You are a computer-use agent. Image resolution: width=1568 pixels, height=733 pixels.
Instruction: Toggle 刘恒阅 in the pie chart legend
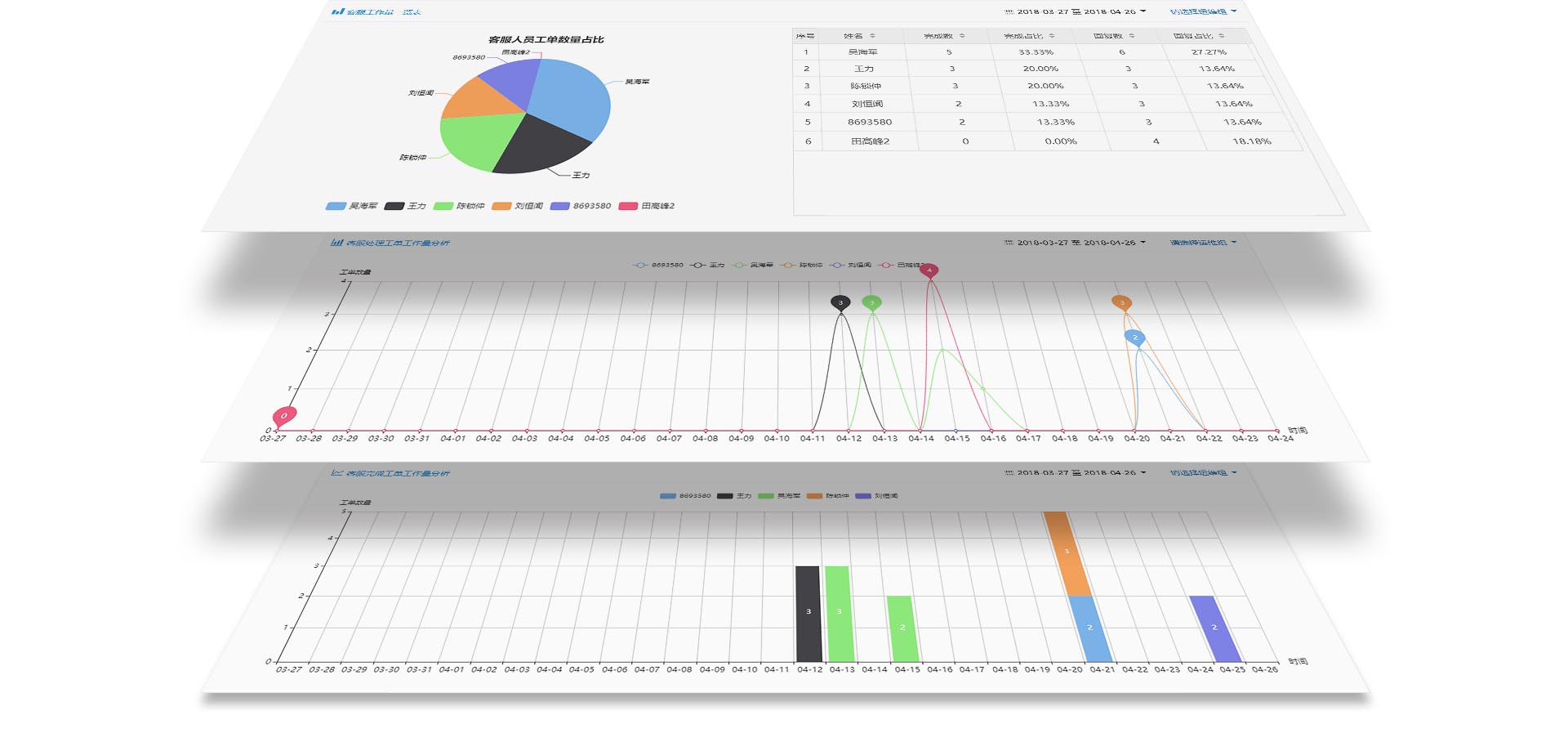coord(518,206)
